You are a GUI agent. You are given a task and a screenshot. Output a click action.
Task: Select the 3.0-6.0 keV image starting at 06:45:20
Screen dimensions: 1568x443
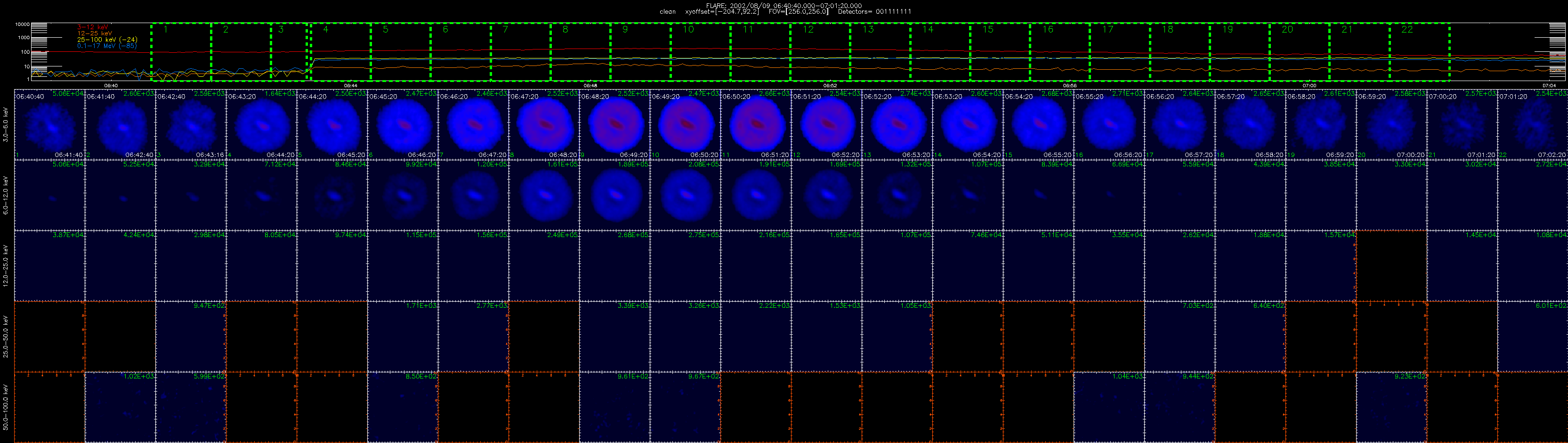tap(402, 124)
